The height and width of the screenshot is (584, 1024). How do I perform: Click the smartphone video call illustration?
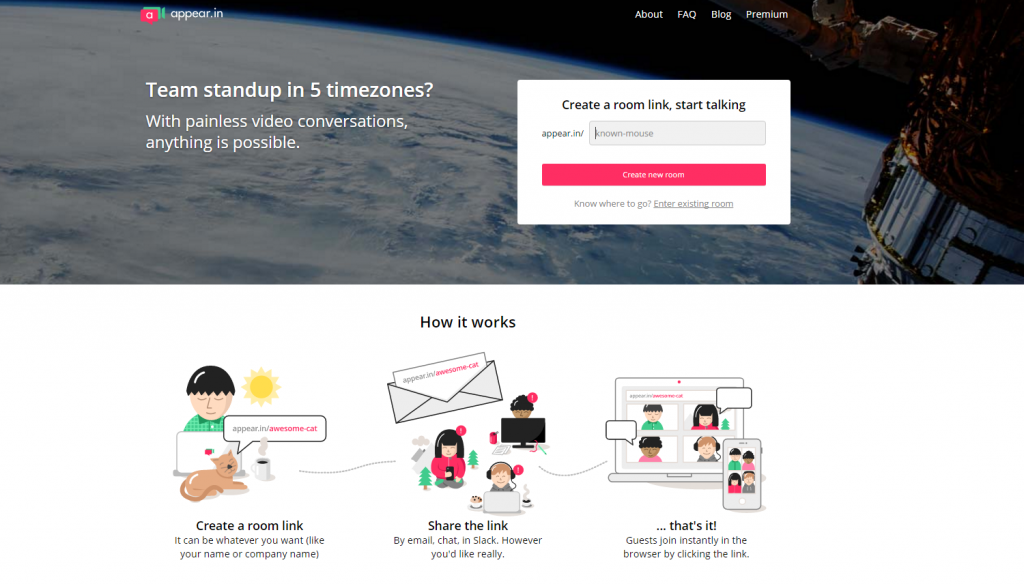(x=742, y=474)
